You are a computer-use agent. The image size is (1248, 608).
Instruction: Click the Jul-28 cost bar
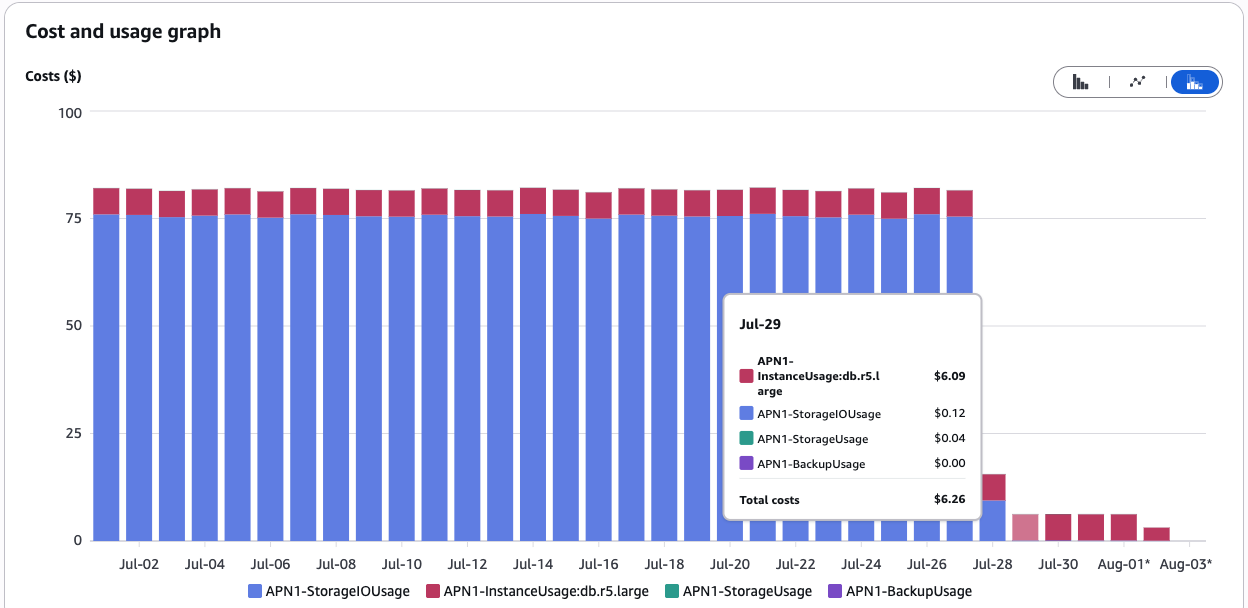point(992,508)
